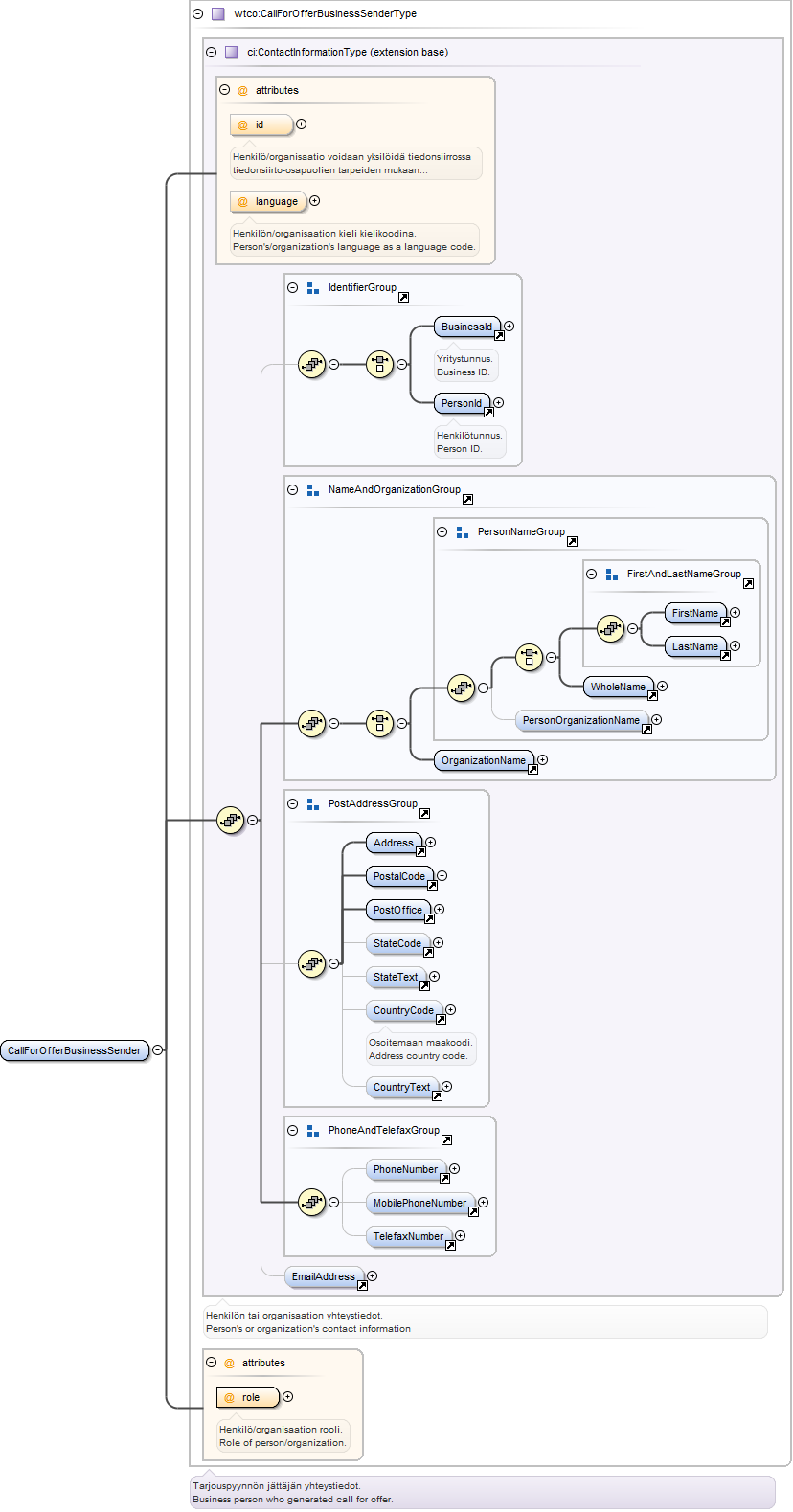
Task: Select the PersonId element
Action: [x=462, y=404]
